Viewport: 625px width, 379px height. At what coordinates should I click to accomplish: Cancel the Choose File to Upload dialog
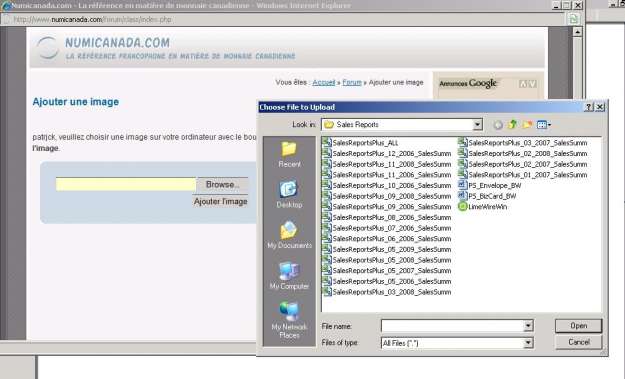[578, 342]
